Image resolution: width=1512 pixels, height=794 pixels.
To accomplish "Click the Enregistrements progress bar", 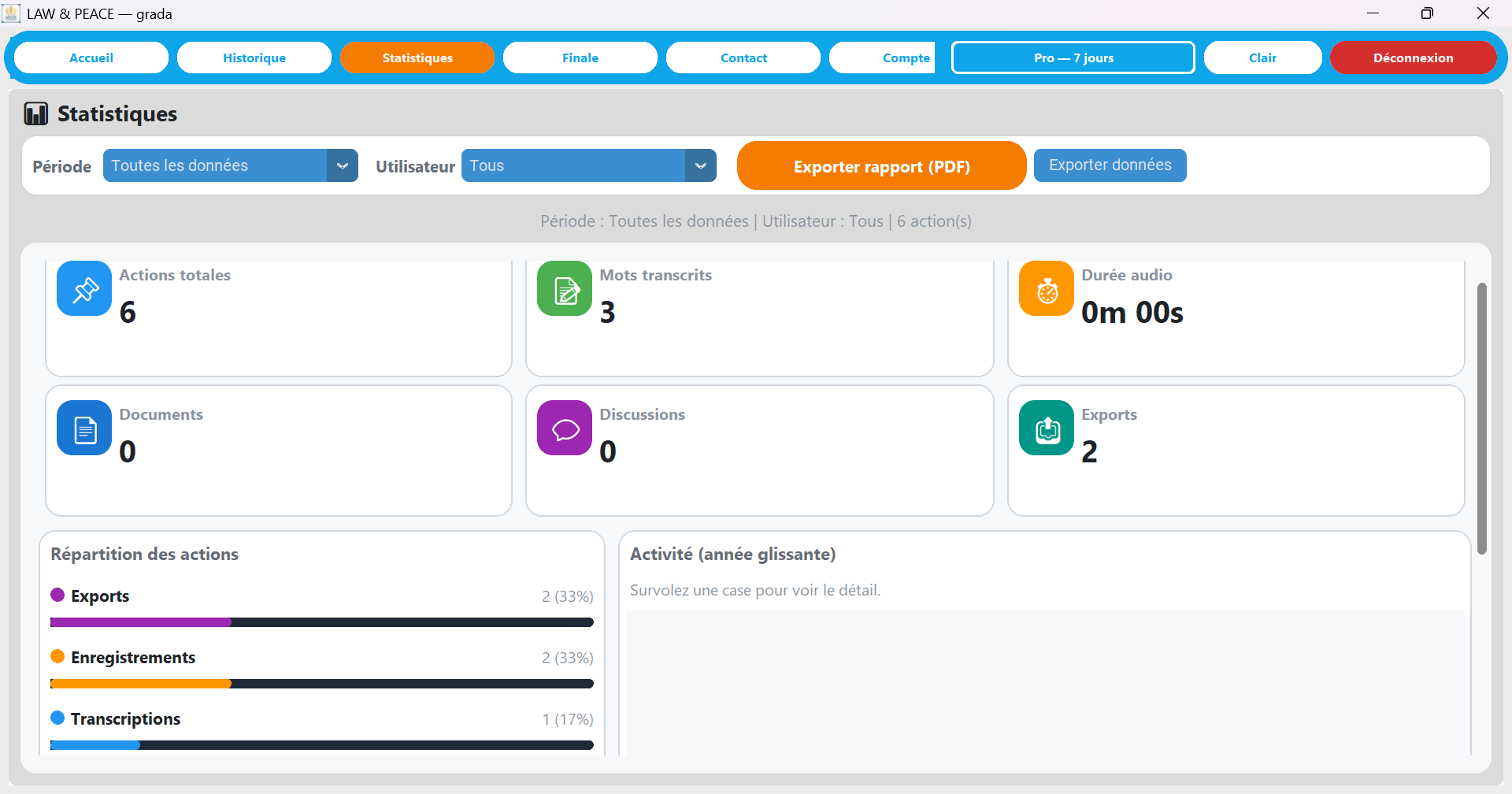I will [x=322, y=684].
